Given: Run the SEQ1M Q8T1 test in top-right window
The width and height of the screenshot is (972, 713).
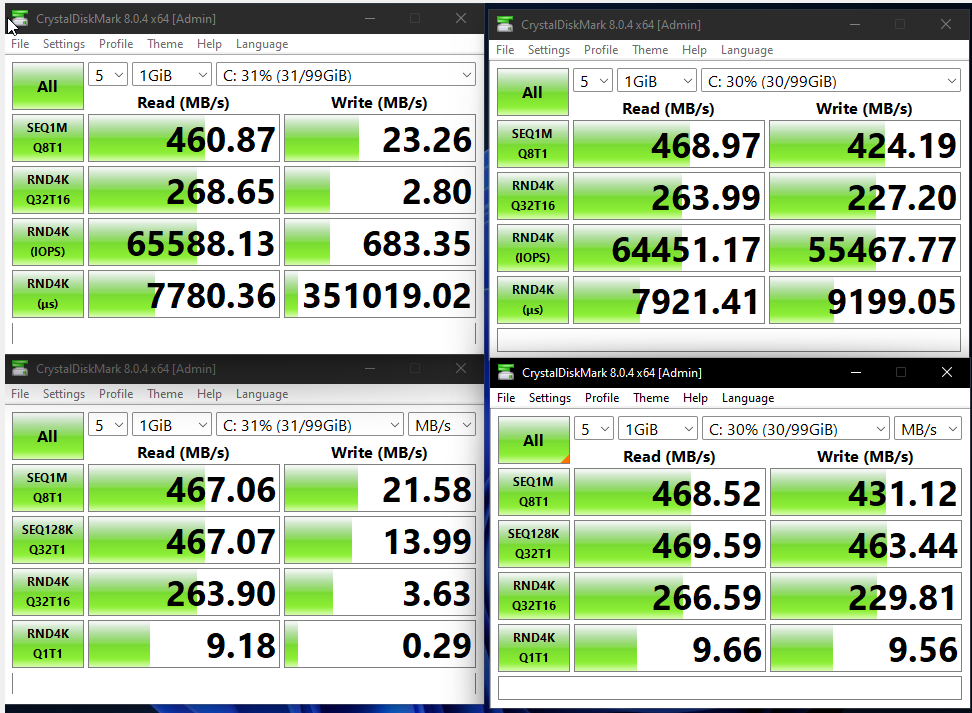Looking at the screenshot, I should pyautogui.click(x=532, y=144).
